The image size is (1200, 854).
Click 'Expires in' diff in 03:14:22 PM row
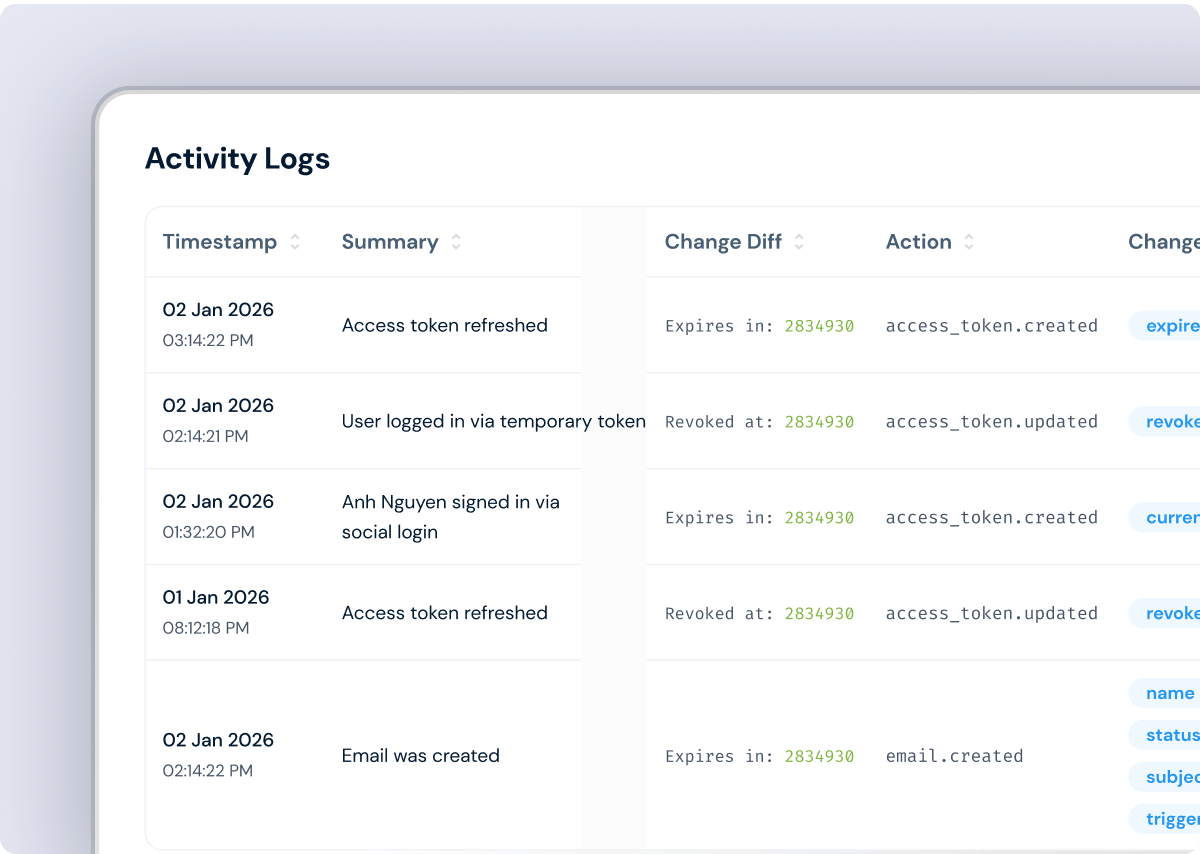point(760,326)
